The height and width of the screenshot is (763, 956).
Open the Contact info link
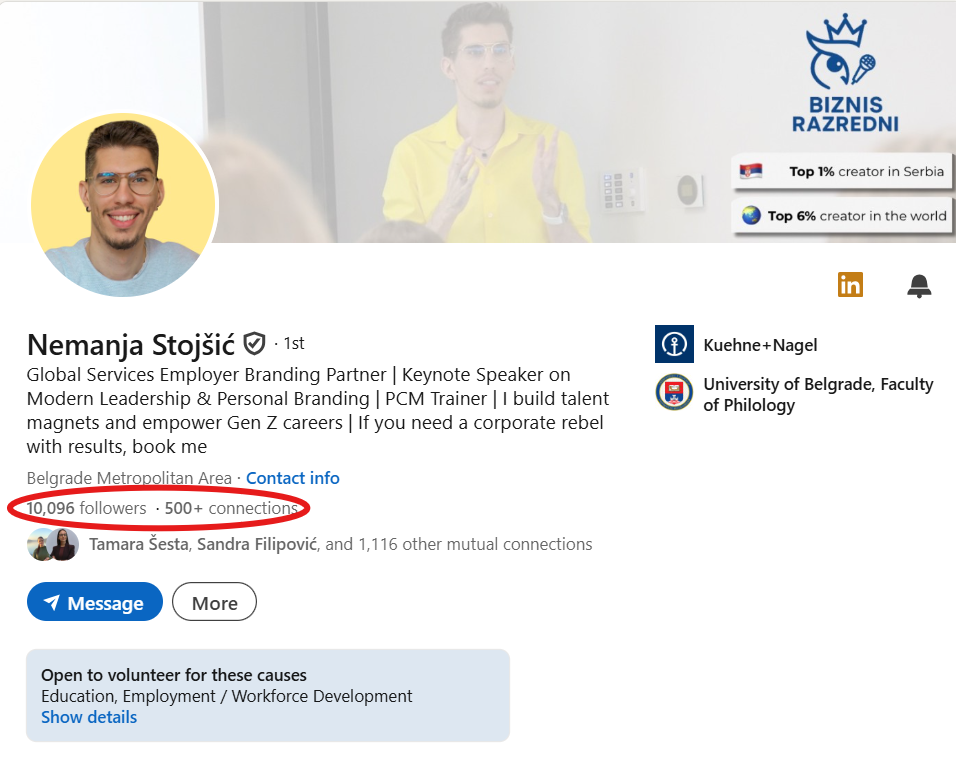point(293,478)
